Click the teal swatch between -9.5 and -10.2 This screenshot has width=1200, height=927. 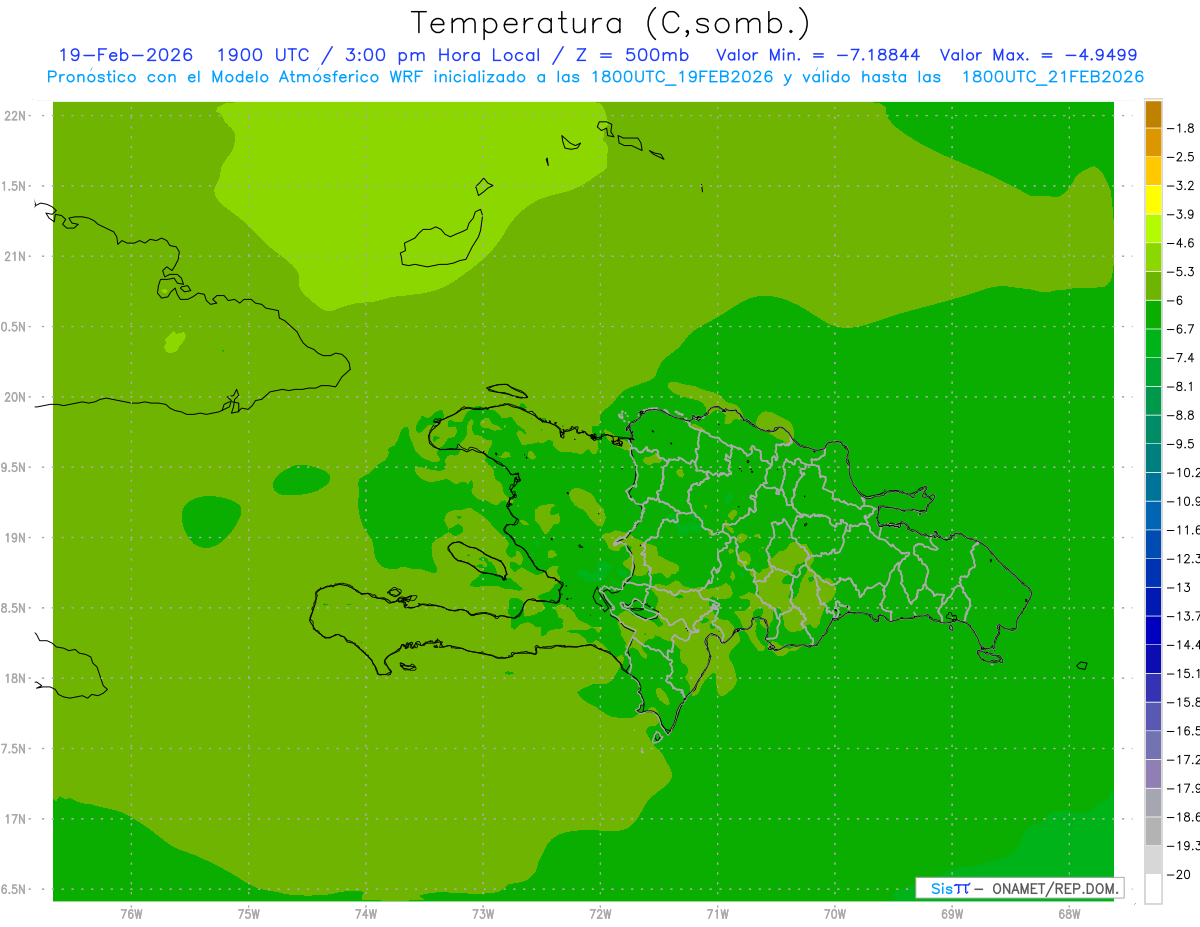pyautogui.click(x=1153, y=458)
